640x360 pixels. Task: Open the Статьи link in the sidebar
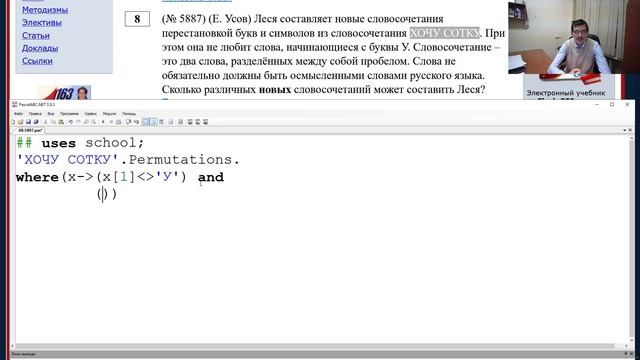point(36,36)
